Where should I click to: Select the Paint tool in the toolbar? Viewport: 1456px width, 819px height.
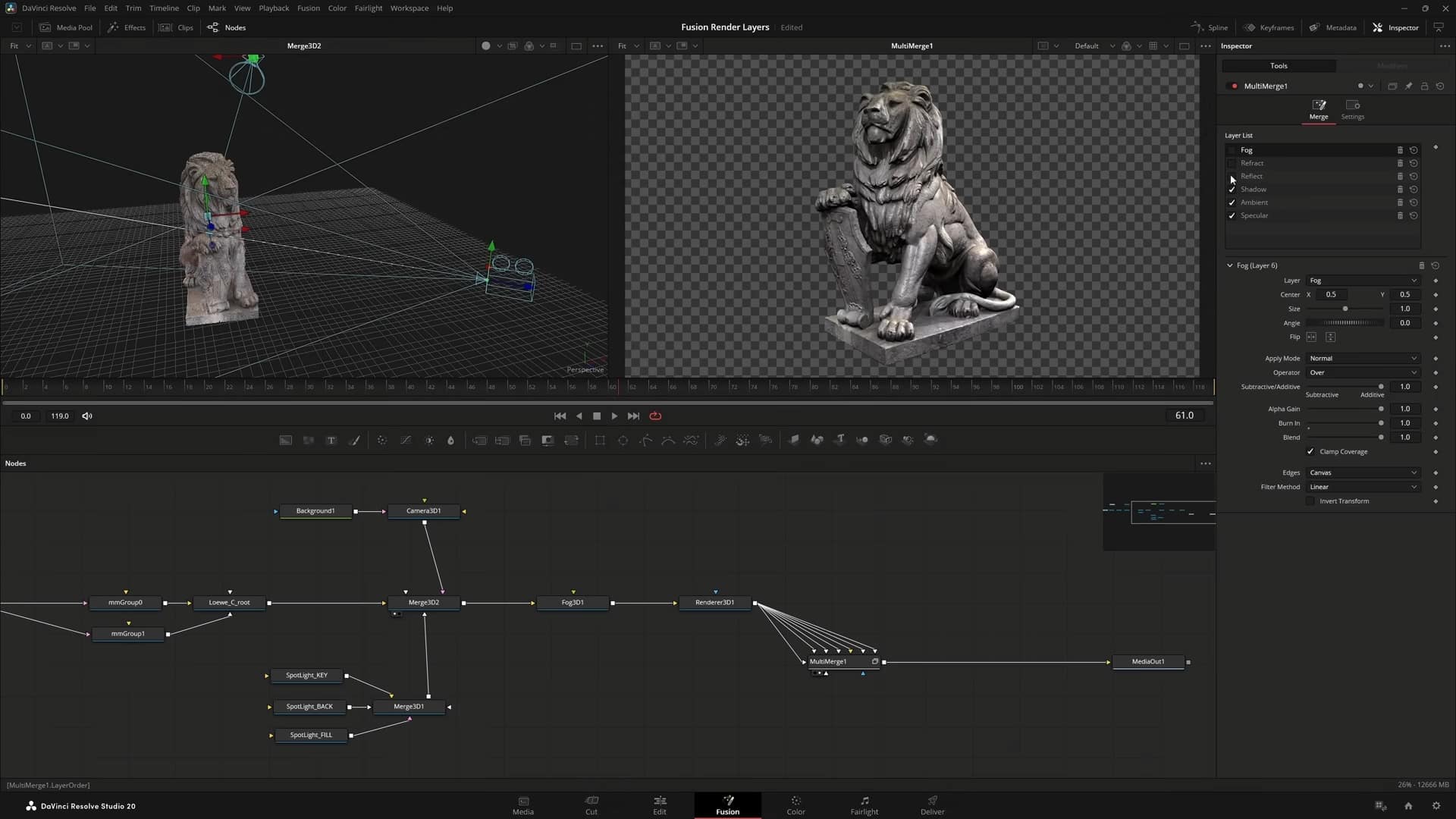click(354, 440)
